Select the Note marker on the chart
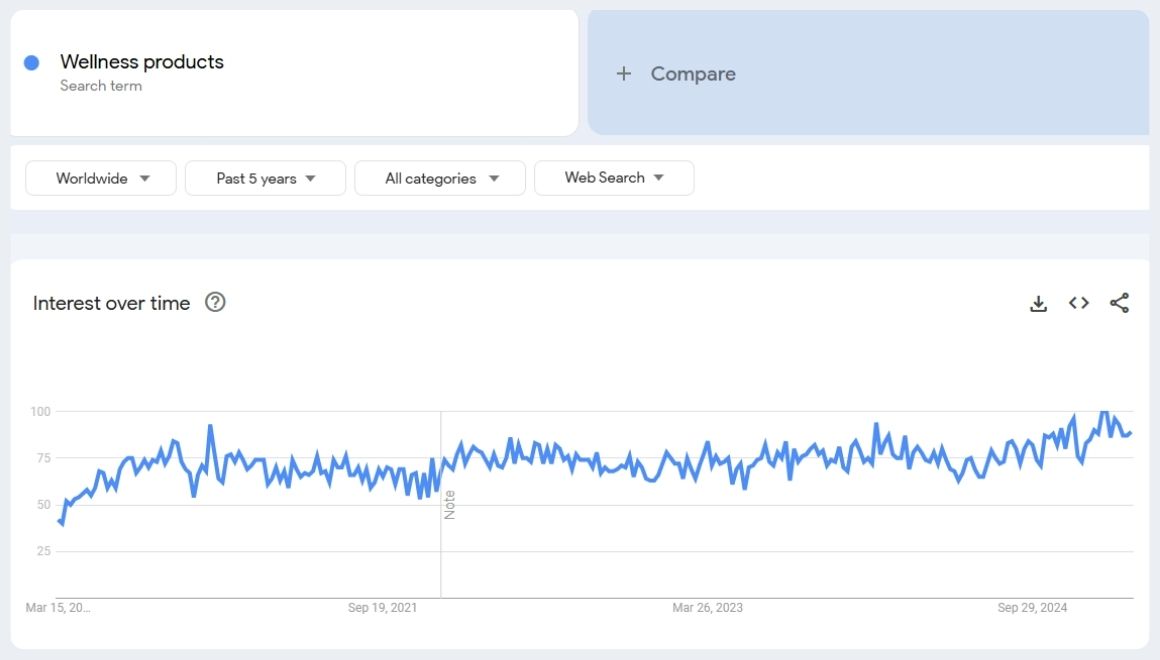1160x660 pixels. tap(450, 504)
